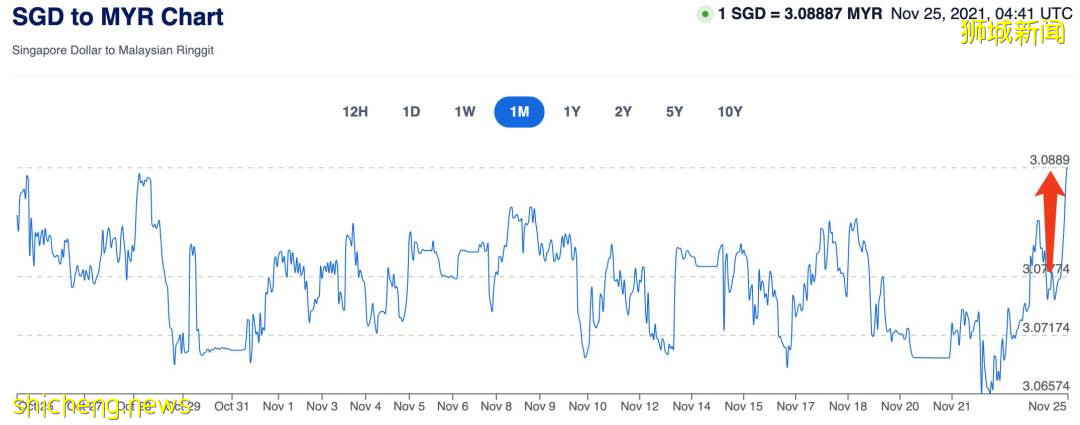Click the Nov 25 date on x-axis
1080x425 pixels.
1049,406
